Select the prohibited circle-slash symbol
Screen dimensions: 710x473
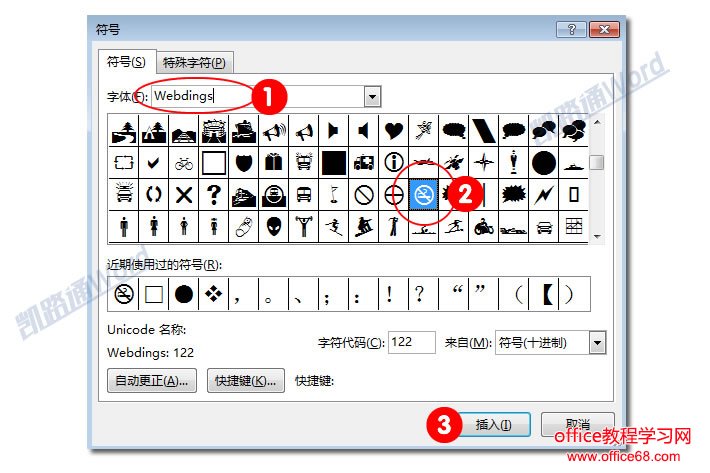point(364,195)
